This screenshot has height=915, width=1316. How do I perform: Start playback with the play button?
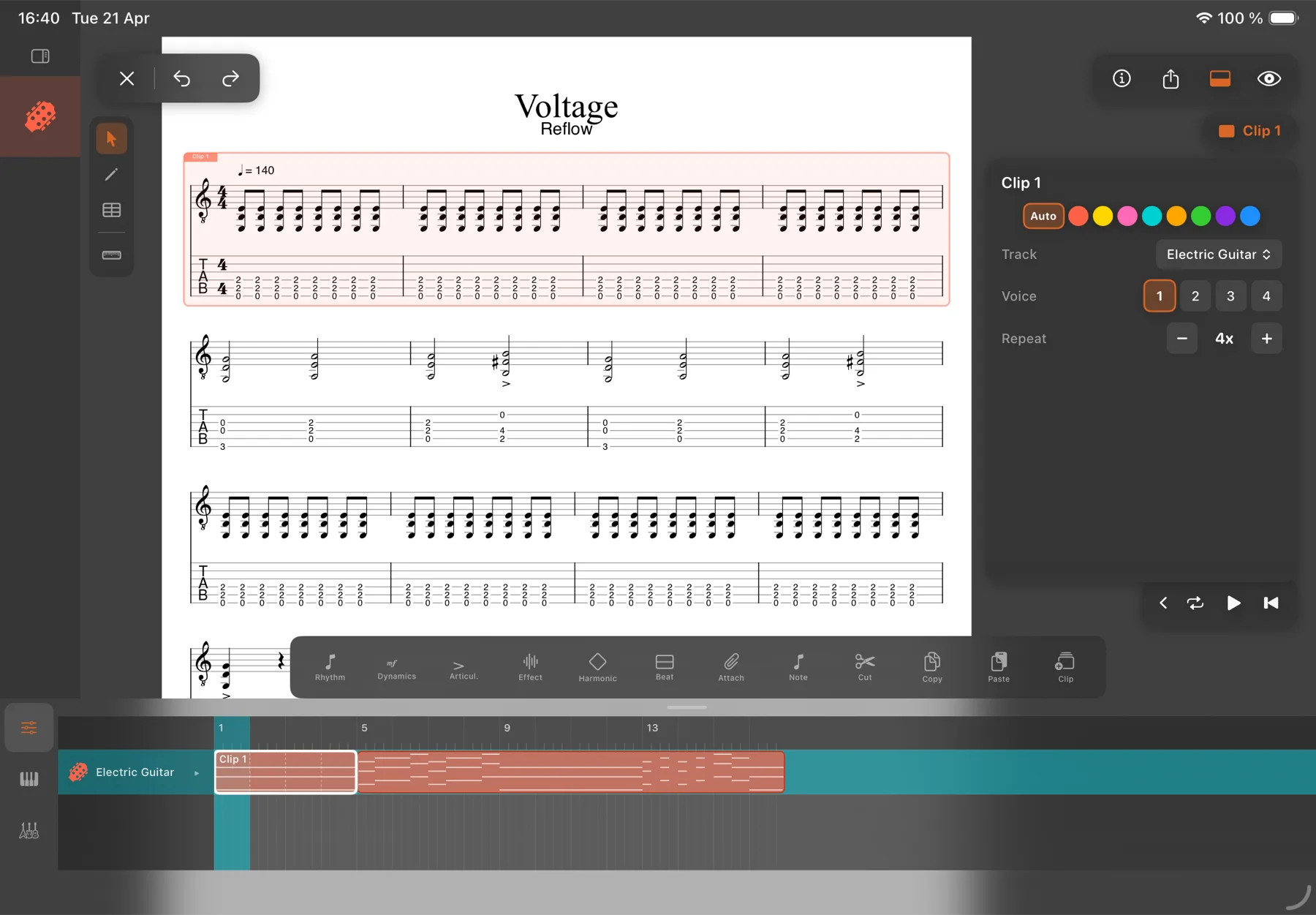click(x=1233, y=603)
